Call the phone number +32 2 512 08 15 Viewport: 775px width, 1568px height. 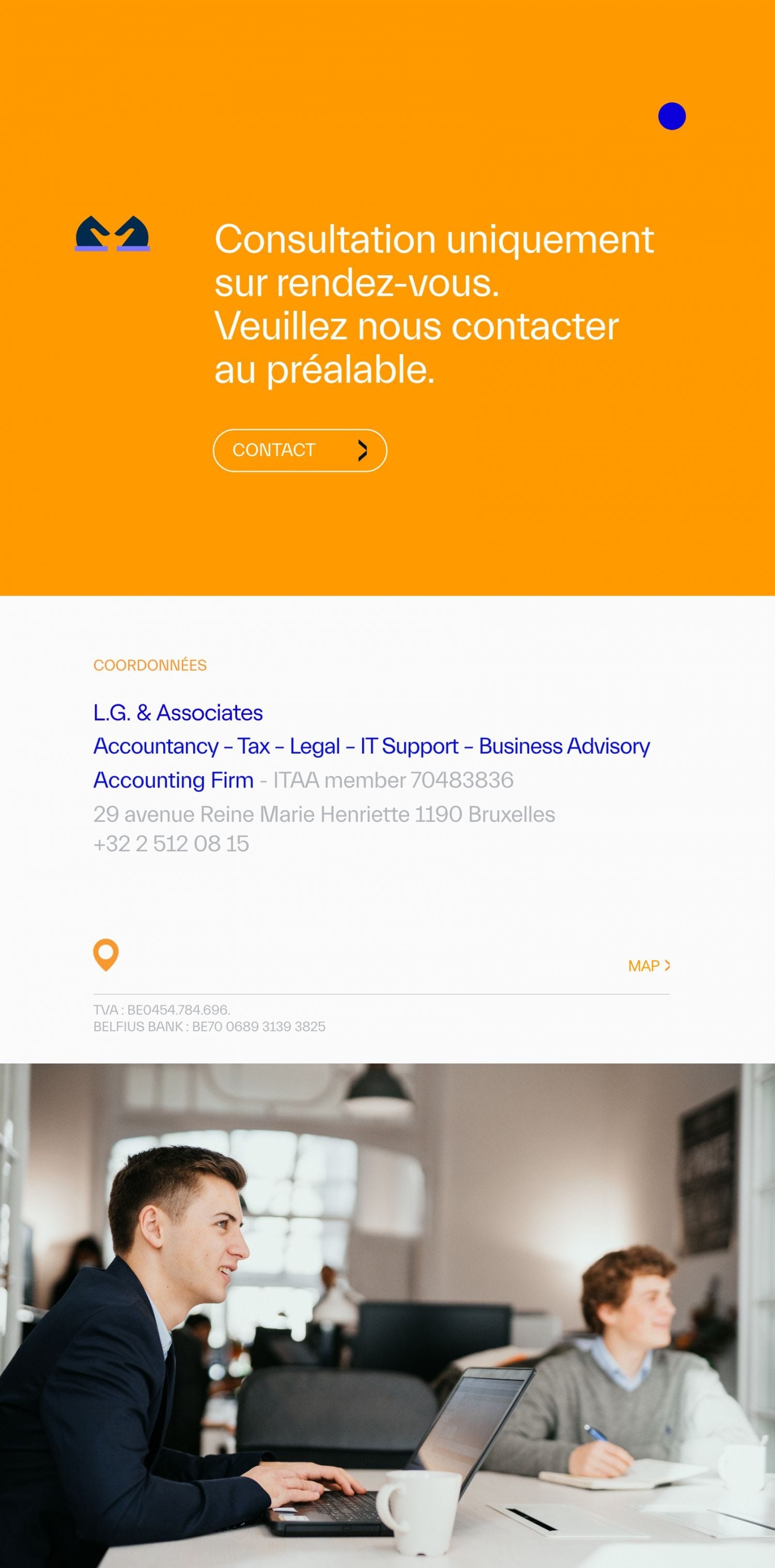point(171,844)
